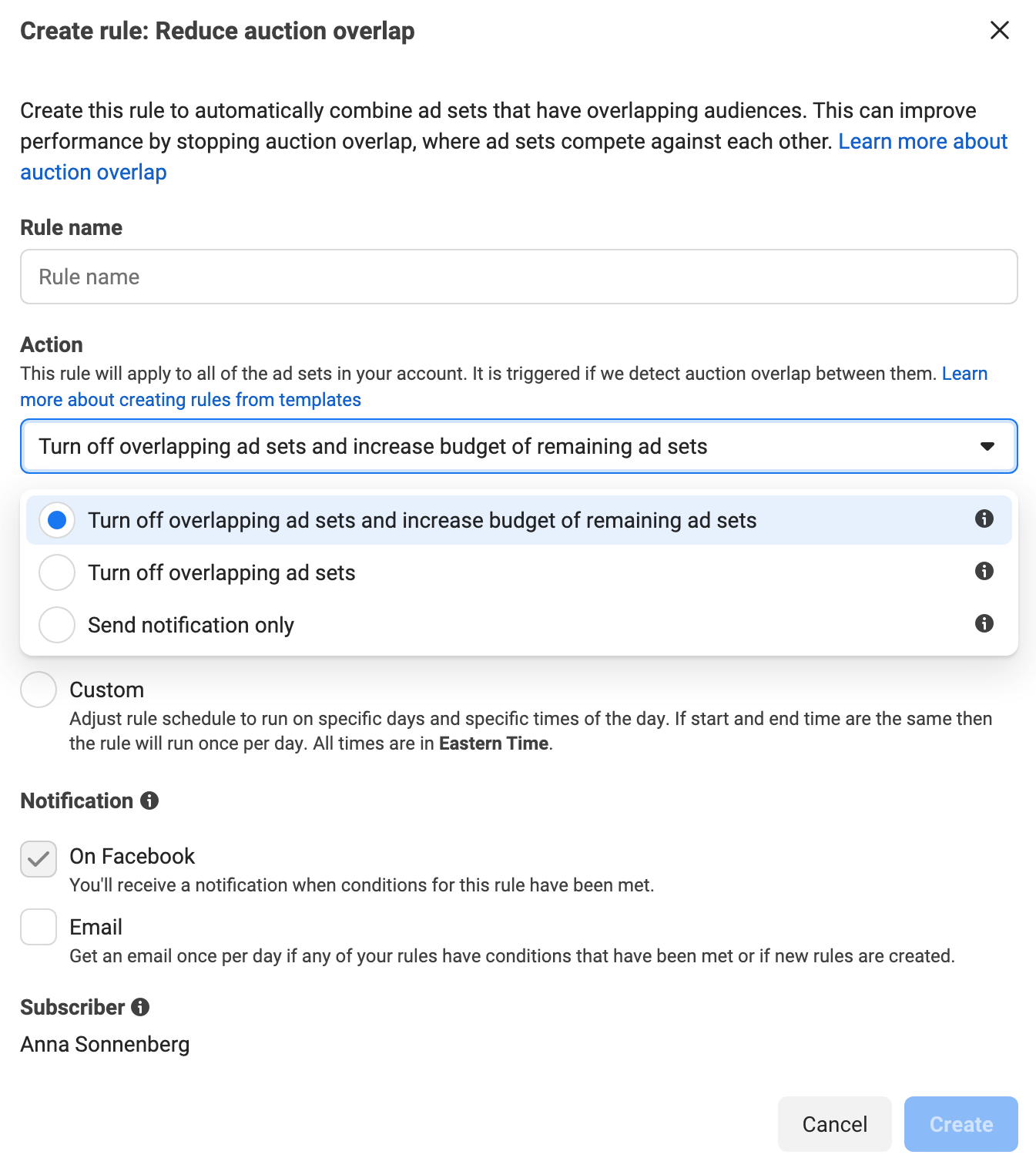Pick the highlighted increase budget option in the list
This screenshot has width=1036, height=1158.
pos(422,521)
